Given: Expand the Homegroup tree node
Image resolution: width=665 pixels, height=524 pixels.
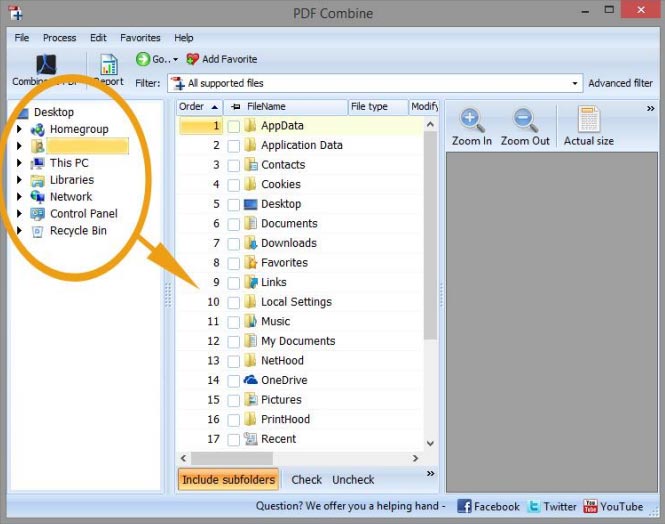Looking at the screenshot, I should point(19,129).
